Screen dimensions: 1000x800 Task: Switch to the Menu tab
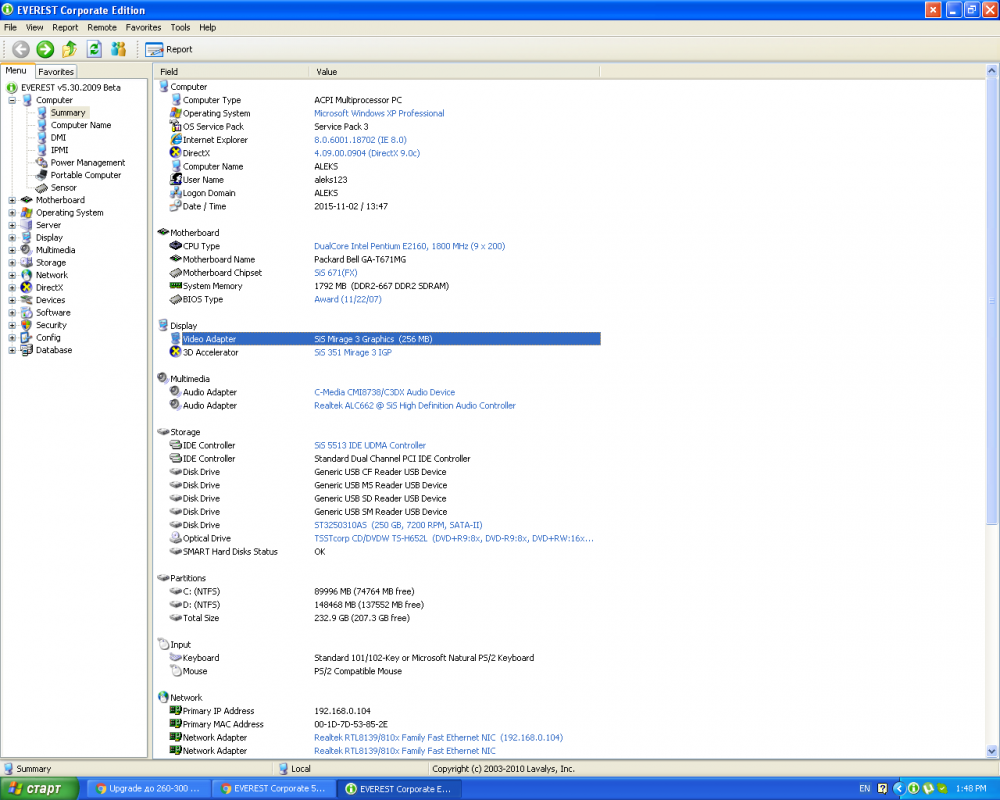(16, 71)
